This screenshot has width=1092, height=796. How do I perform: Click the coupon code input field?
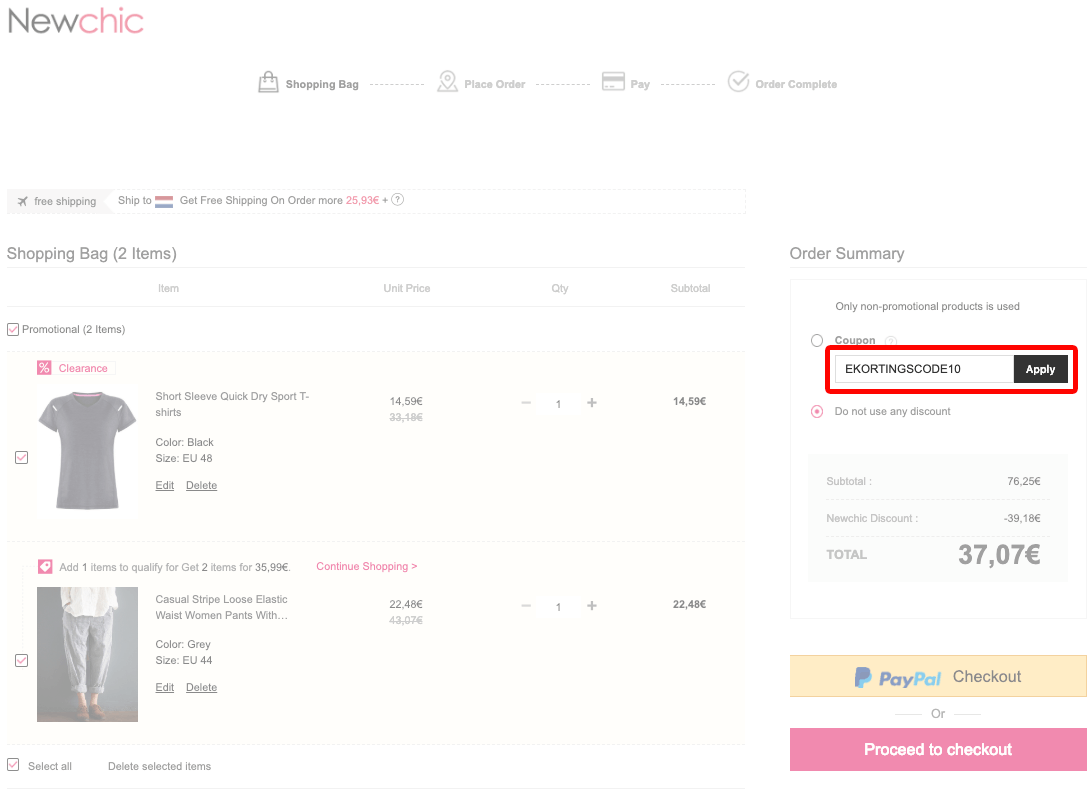924,369
